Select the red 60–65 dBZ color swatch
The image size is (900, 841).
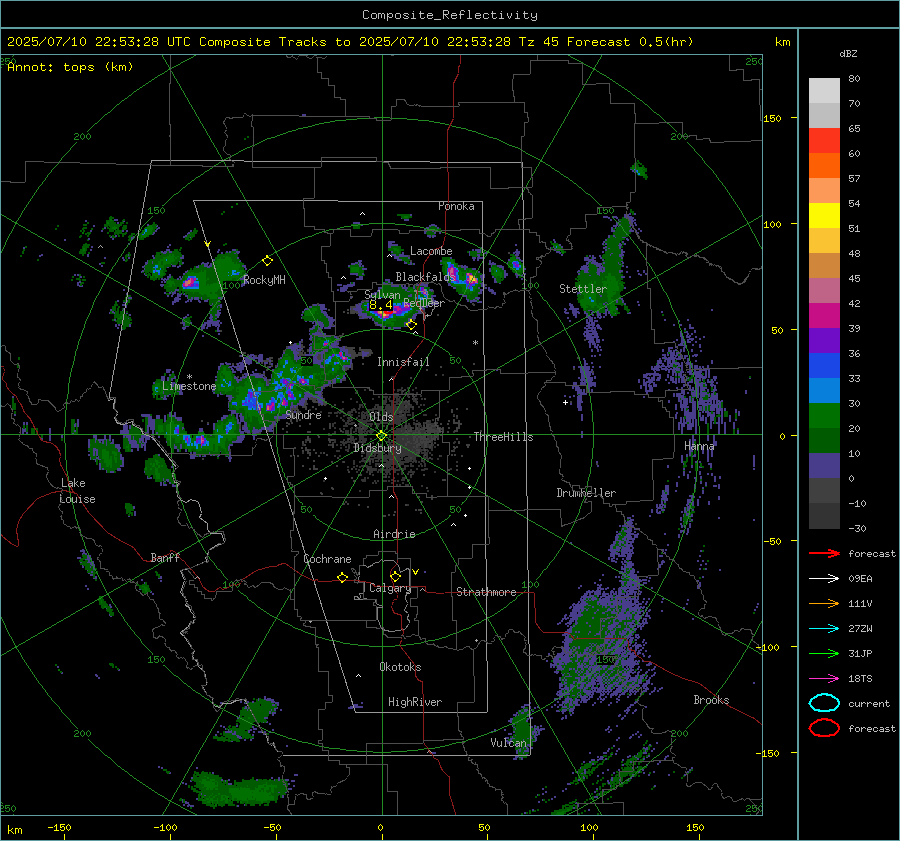tap(824, 141)
